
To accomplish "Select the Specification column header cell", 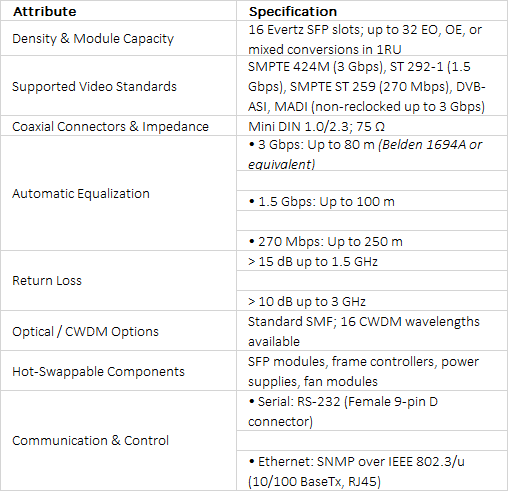I will point(372,11).
